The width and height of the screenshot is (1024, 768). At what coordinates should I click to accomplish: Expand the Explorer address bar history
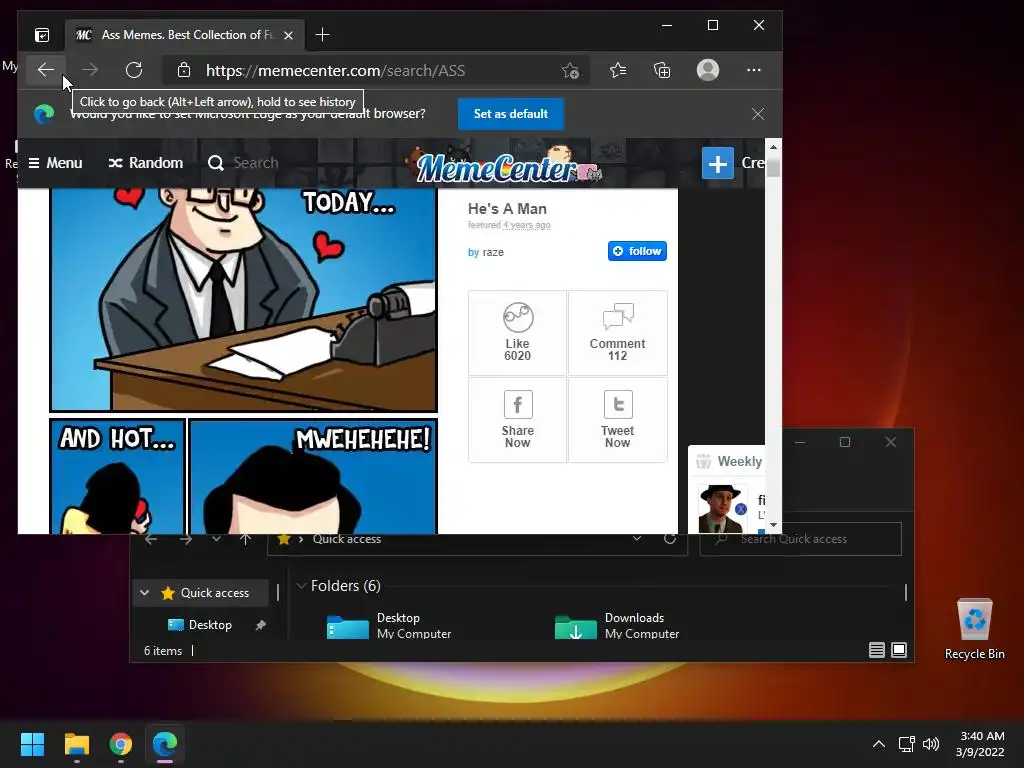pos(636,539)
